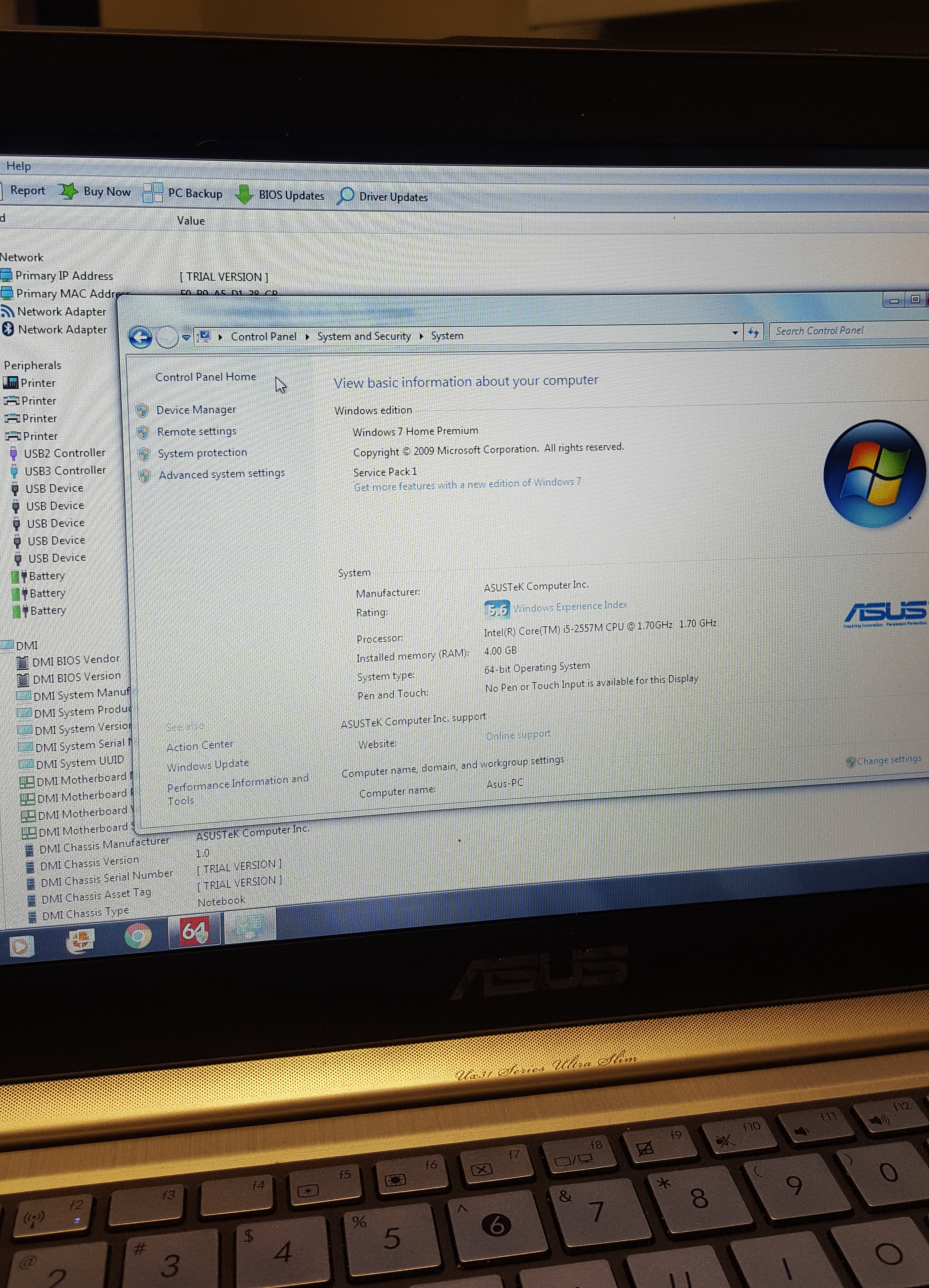Open Advanced system settings link
The image size is (929, 1288).
click(x=221, y=474)
